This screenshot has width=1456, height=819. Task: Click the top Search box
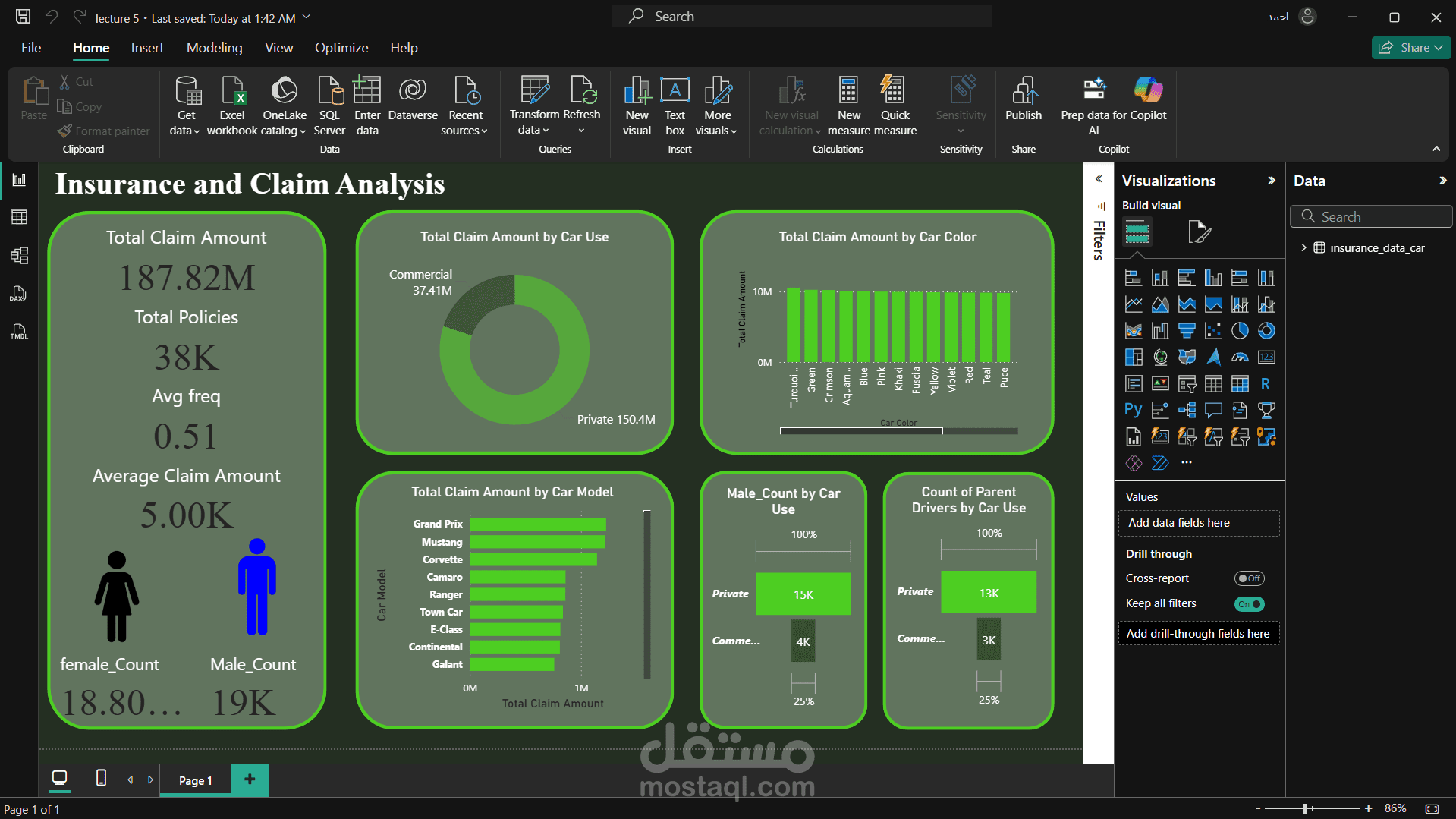[802, 16]
